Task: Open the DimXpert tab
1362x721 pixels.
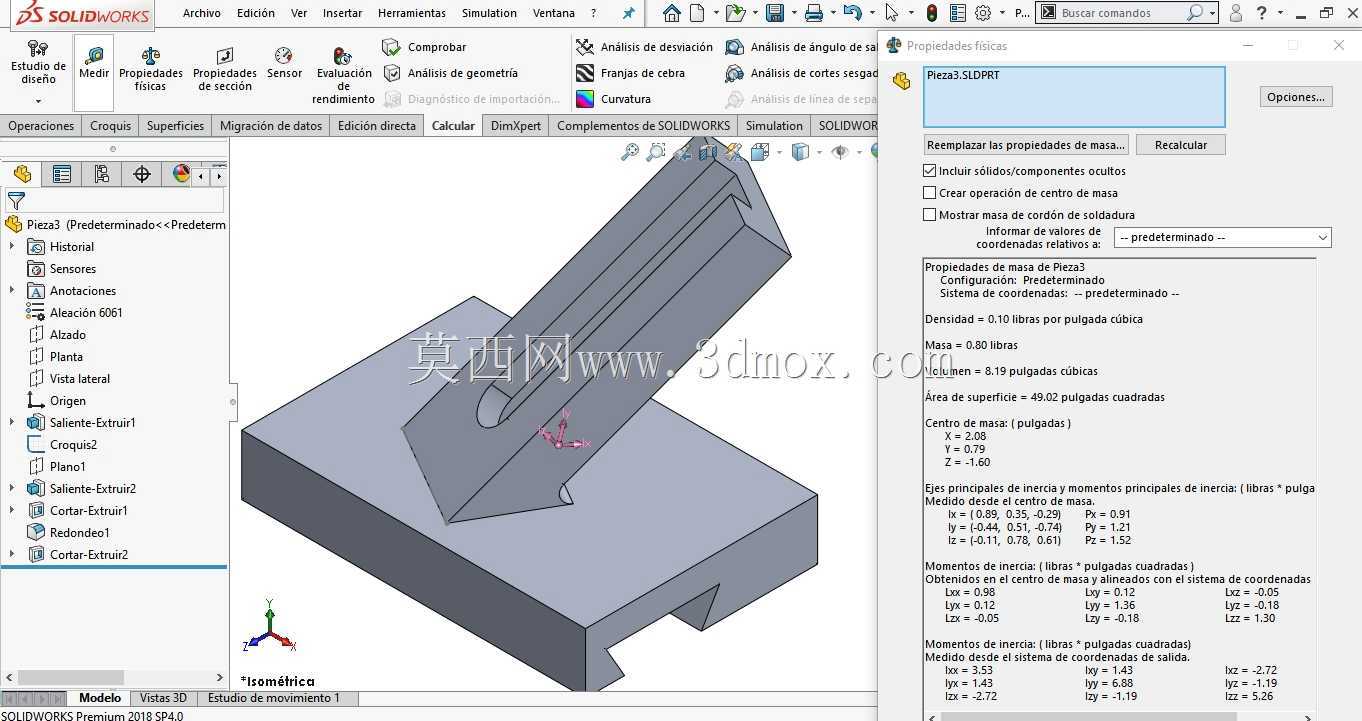Action: tap(516, 126)
